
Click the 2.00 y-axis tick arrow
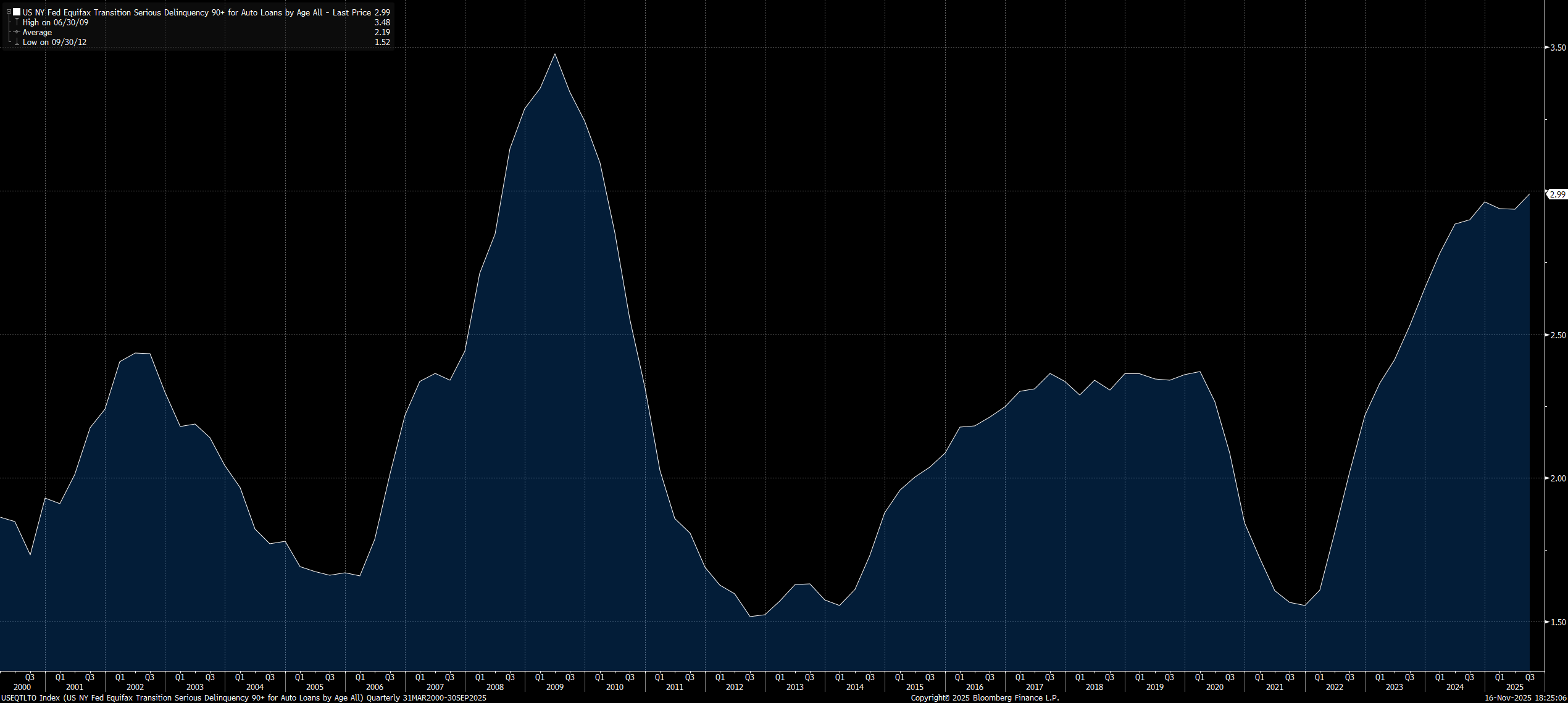click(x=1546, y=478)
